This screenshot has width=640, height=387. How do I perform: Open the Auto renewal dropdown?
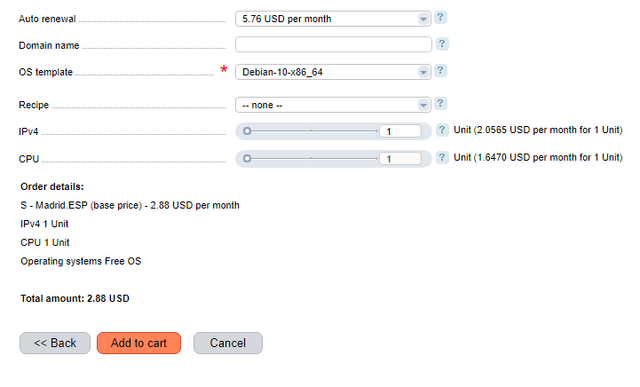(x=333, y=19)
